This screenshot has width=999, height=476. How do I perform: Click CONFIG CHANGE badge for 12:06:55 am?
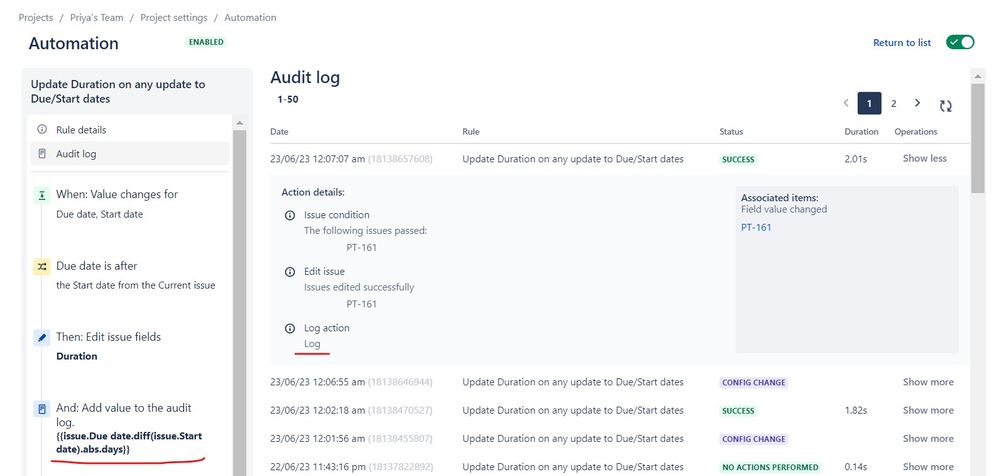coord(754,382)
